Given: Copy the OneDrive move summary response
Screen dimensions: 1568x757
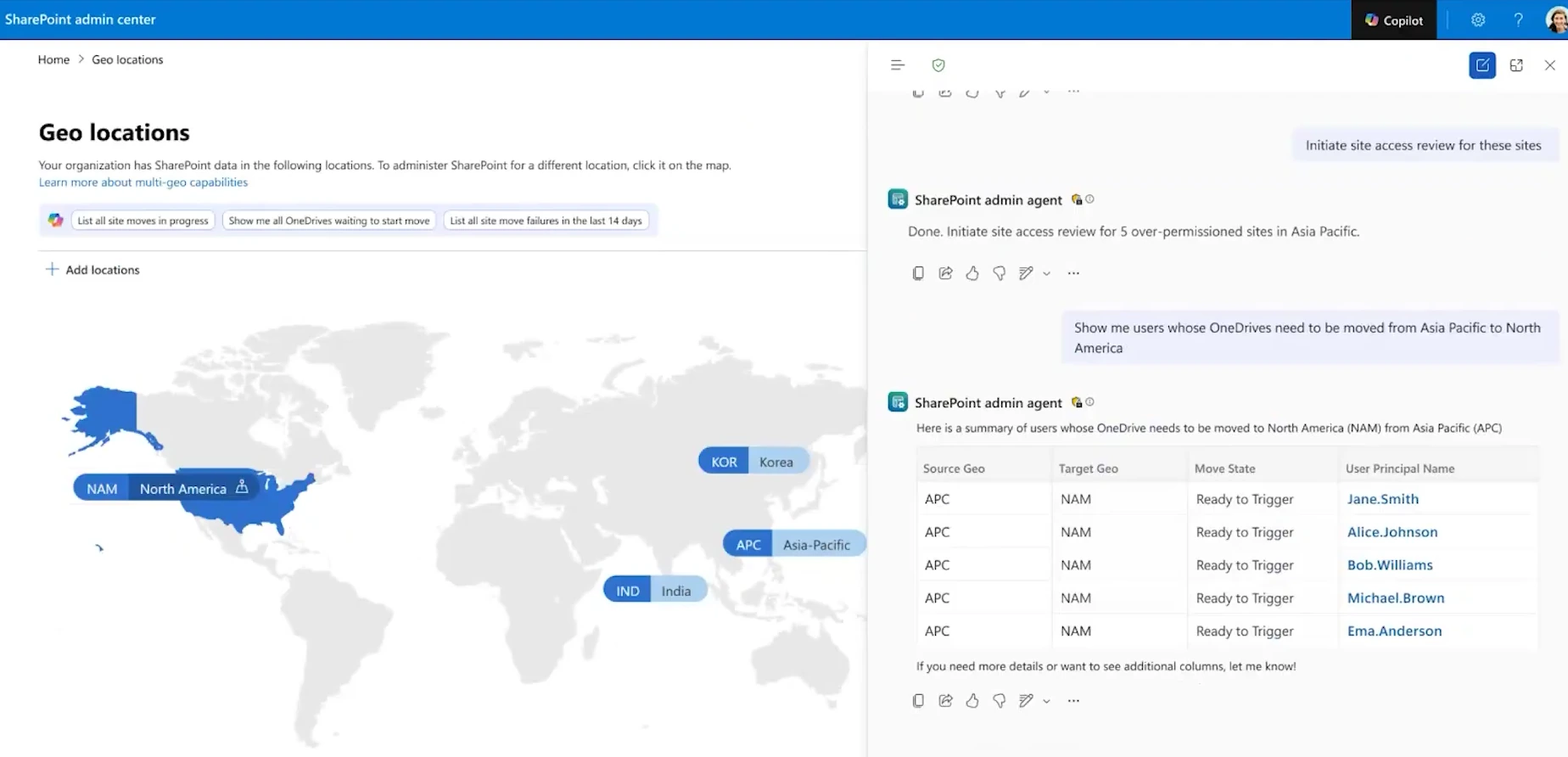Looking at the screenshot, I should [918, 701].
